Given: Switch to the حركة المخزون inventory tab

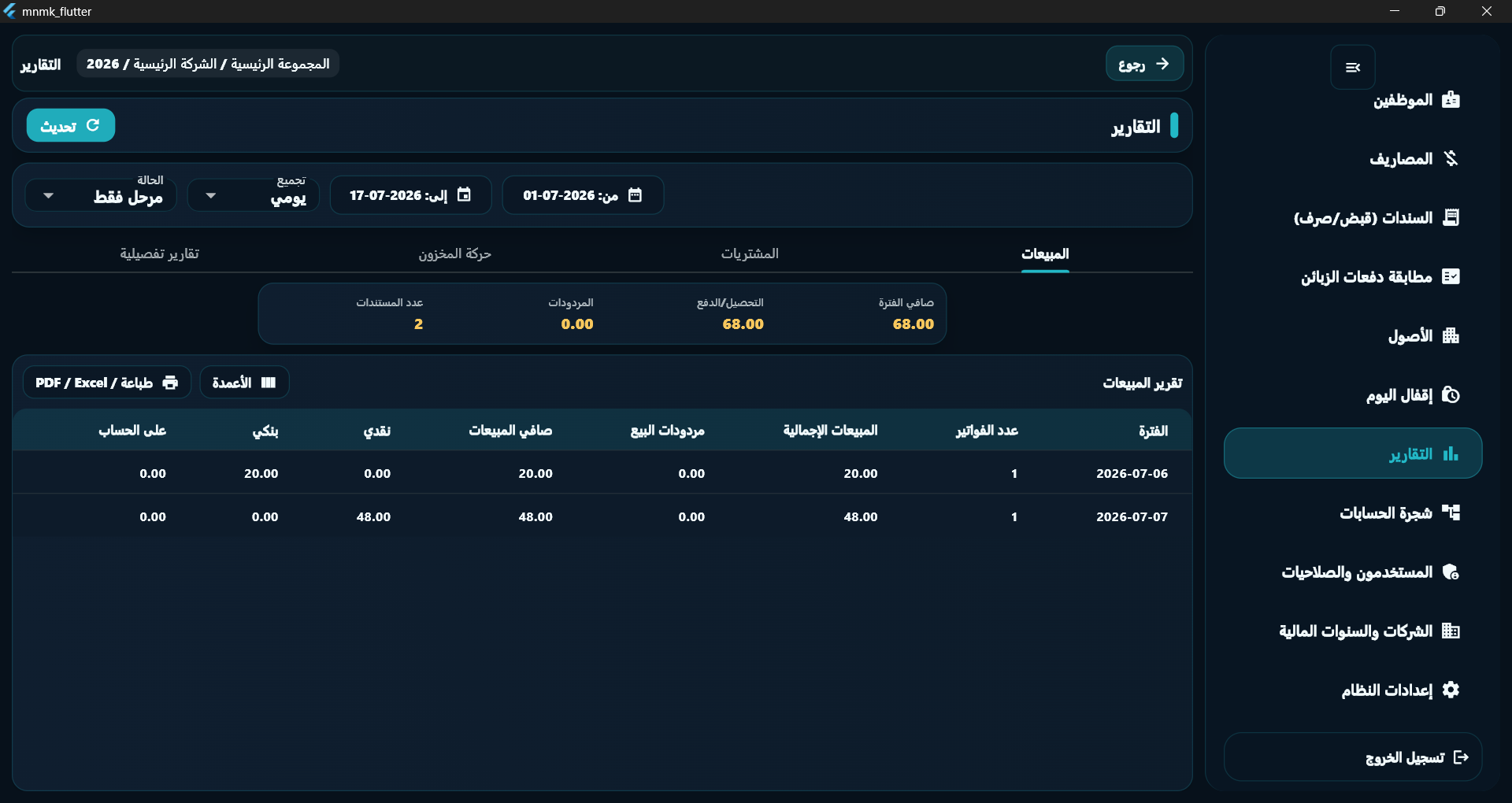Looking at the screenshot, I should tap(454, 253).
